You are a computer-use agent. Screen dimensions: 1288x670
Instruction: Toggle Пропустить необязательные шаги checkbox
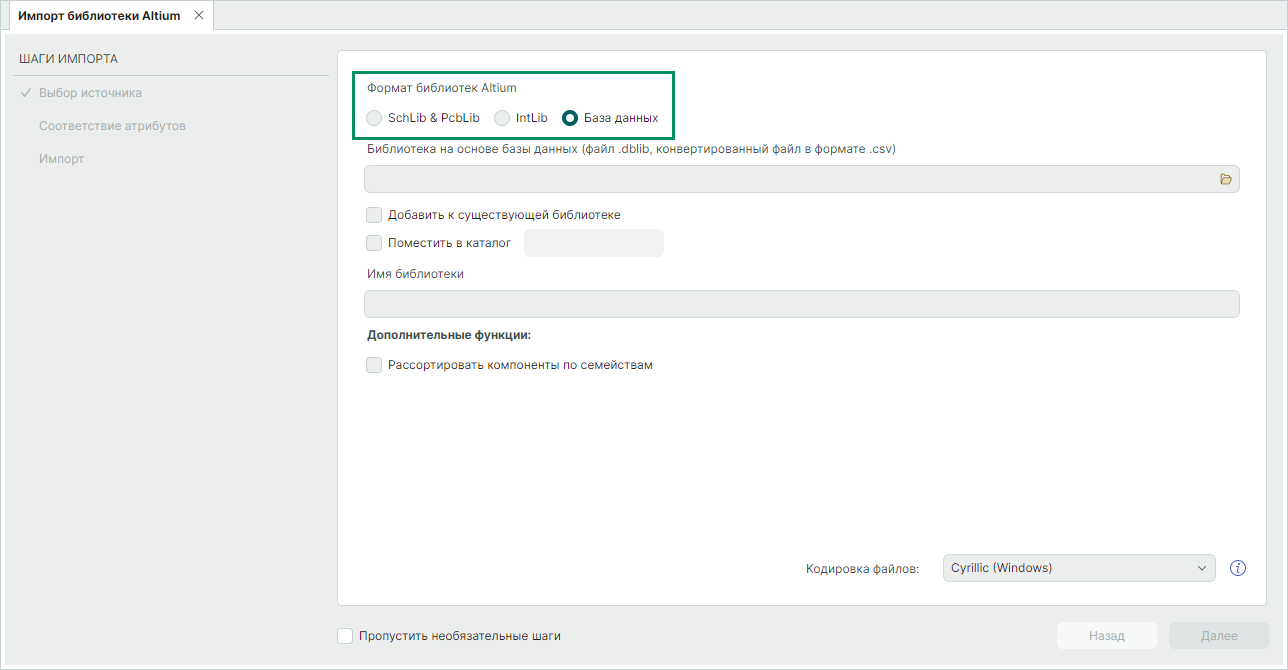346,636
